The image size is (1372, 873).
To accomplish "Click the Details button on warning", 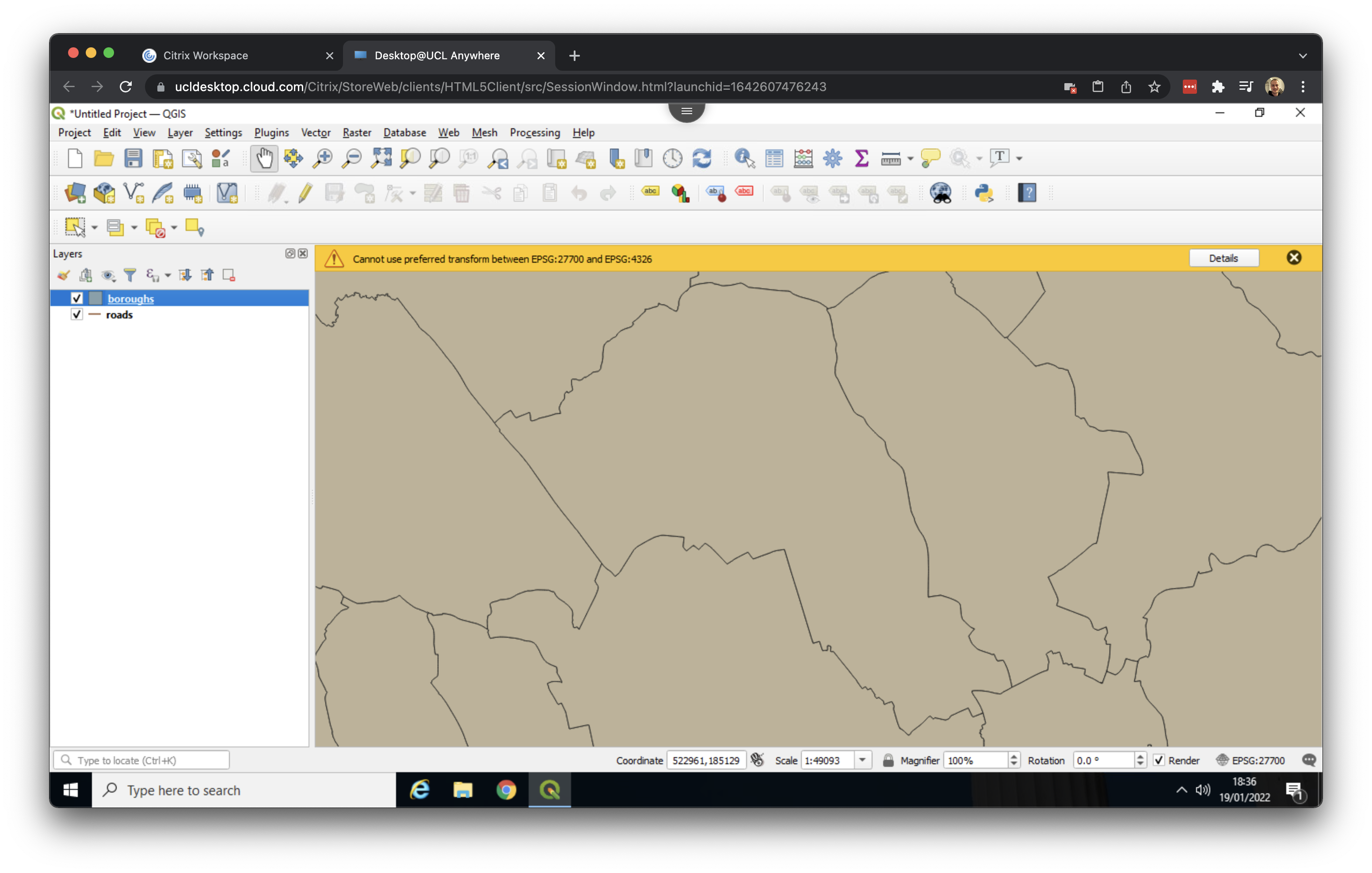I will (x=1223, y=258).
